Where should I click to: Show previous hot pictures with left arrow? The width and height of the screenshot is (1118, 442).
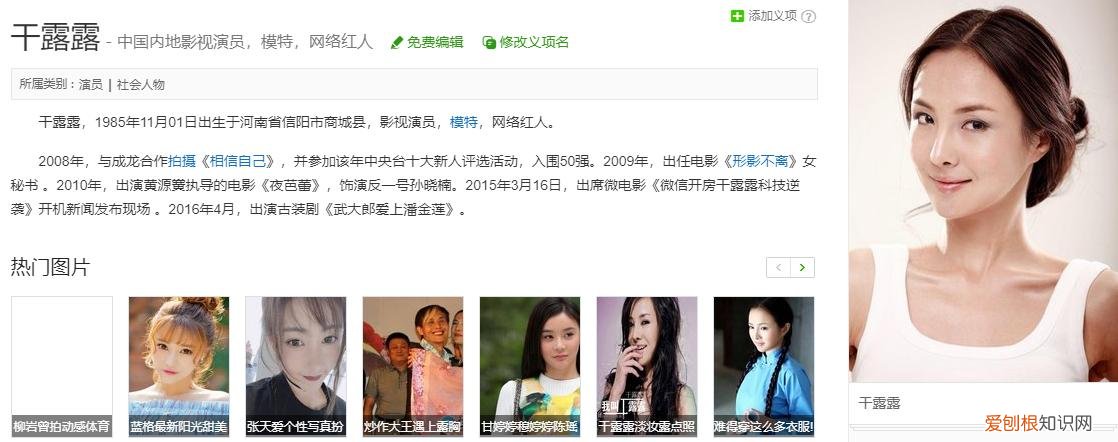pyautogui.click(x=779, y=267)
